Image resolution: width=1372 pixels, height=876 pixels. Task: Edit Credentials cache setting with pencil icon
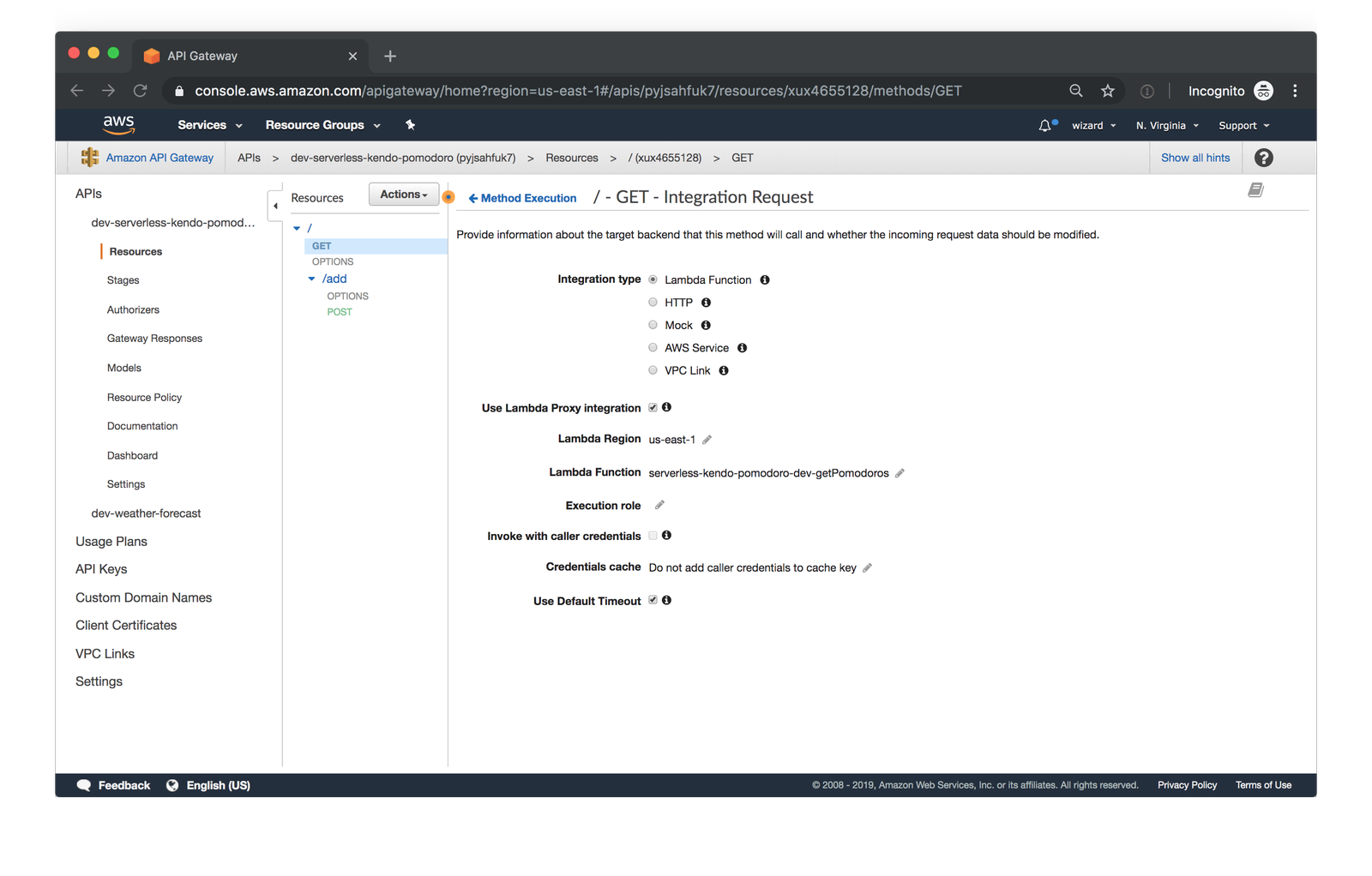(x=867, y=568)
